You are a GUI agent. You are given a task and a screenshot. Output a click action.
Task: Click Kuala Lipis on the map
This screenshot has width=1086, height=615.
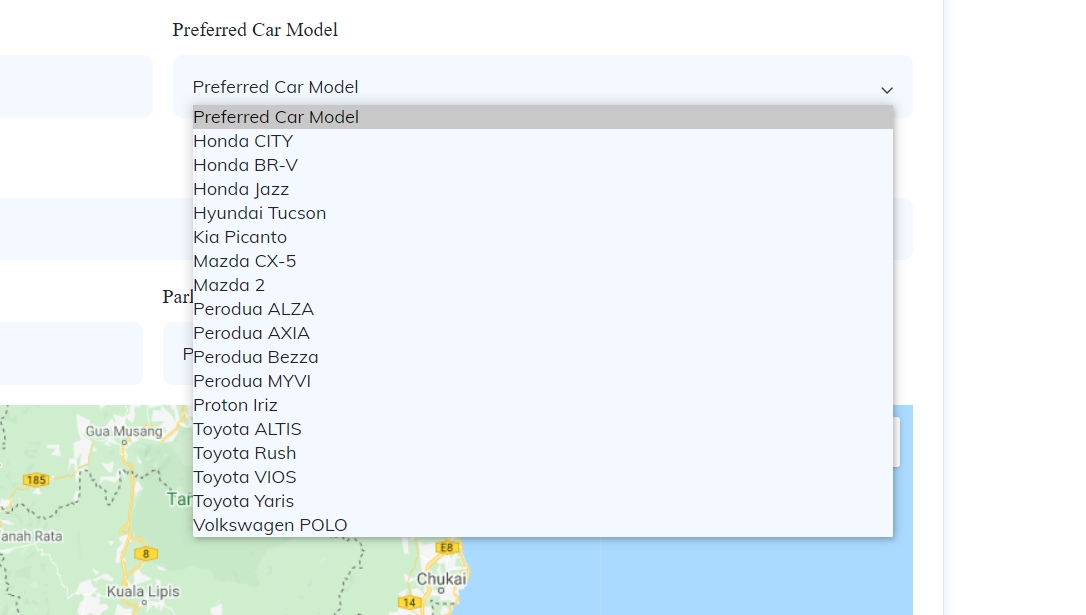143,591
